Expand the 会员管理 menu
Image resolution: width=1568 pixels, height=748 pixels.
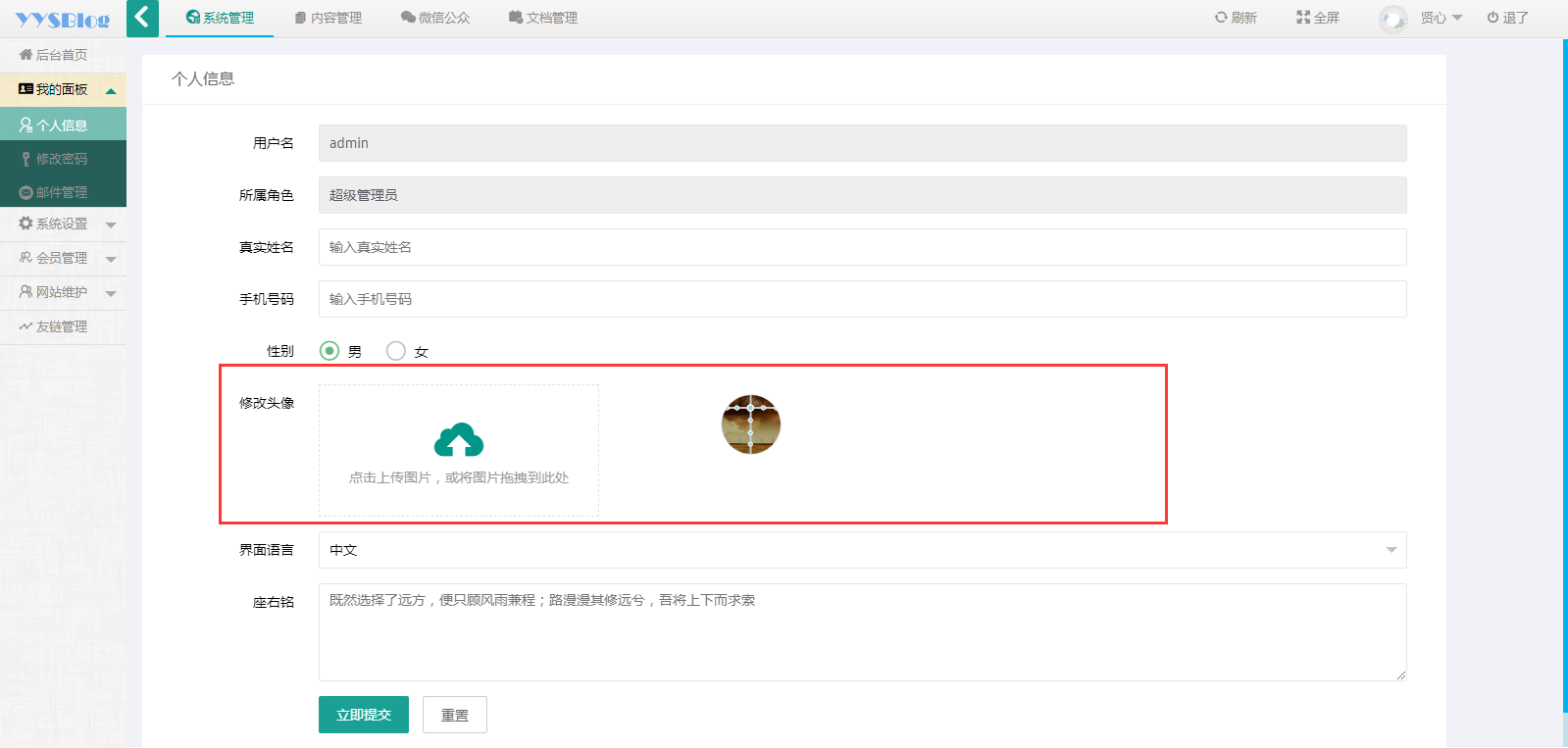pyautogui.click(x=63, y=258)
